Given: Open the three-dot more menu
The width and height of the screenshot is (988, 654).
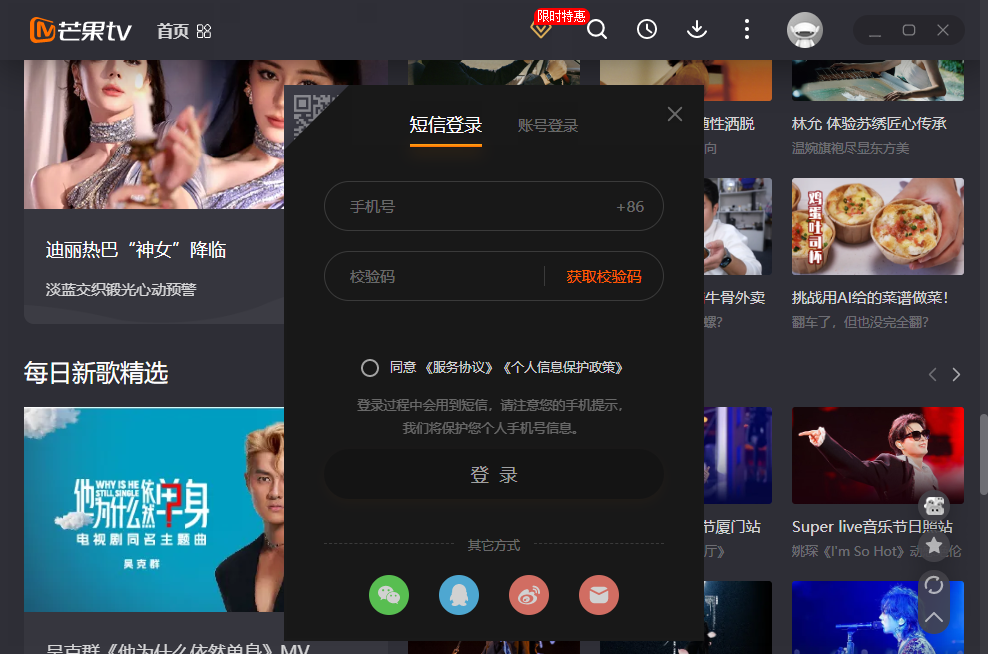Looking at the screenshot, I should [747, 30].
